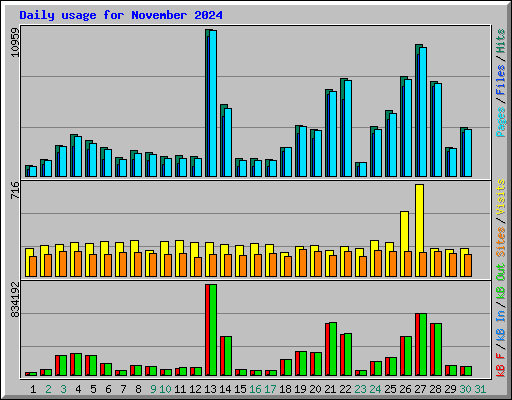Screen dimensions: 512x400
Task: Click day 5 on the x-axis
Action: click(x=93, y=389)
